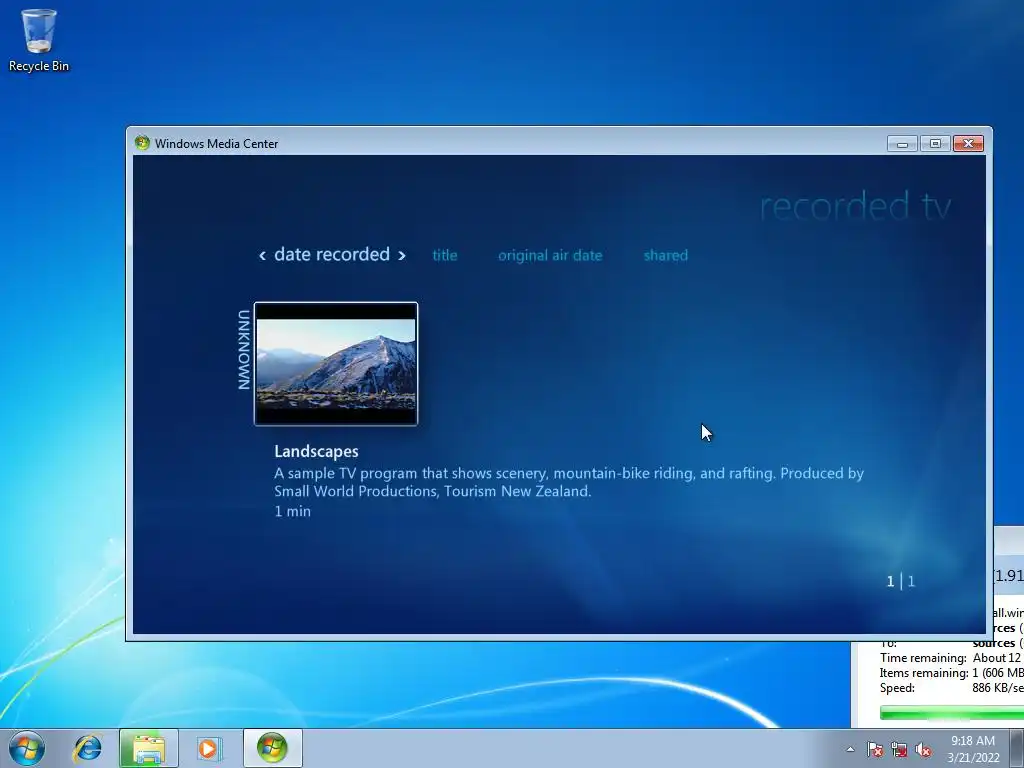Minimize the Windows Media Center window
Image resolution: width=1024 pixels, height=768 pixels.
903,144
